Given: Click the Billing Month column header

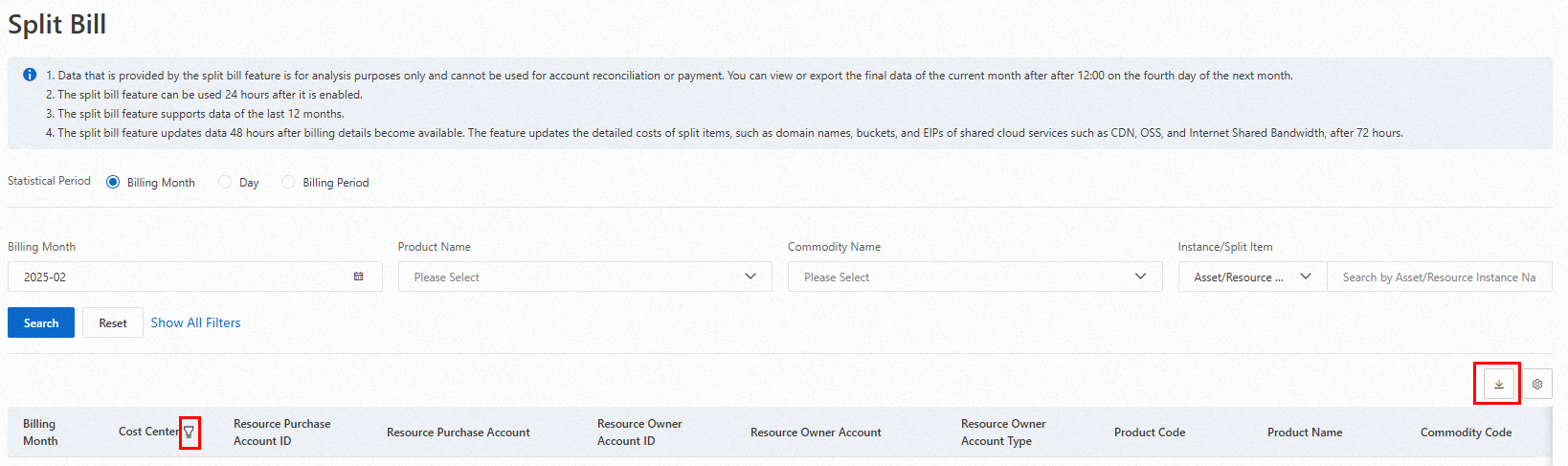Looking at the screenshot, I should 40,433.
